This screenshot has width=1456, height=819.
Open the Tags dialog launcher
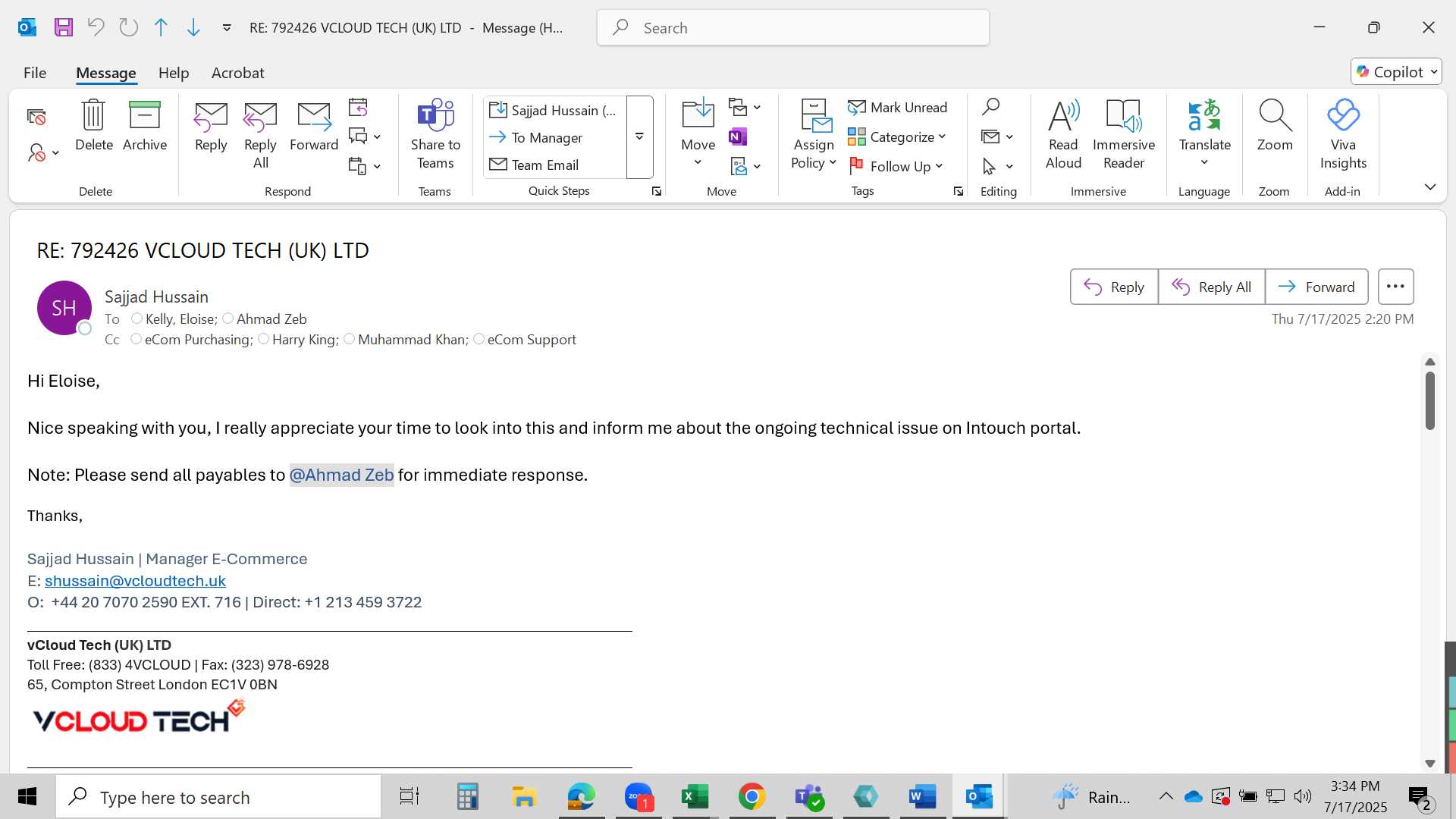959,192
